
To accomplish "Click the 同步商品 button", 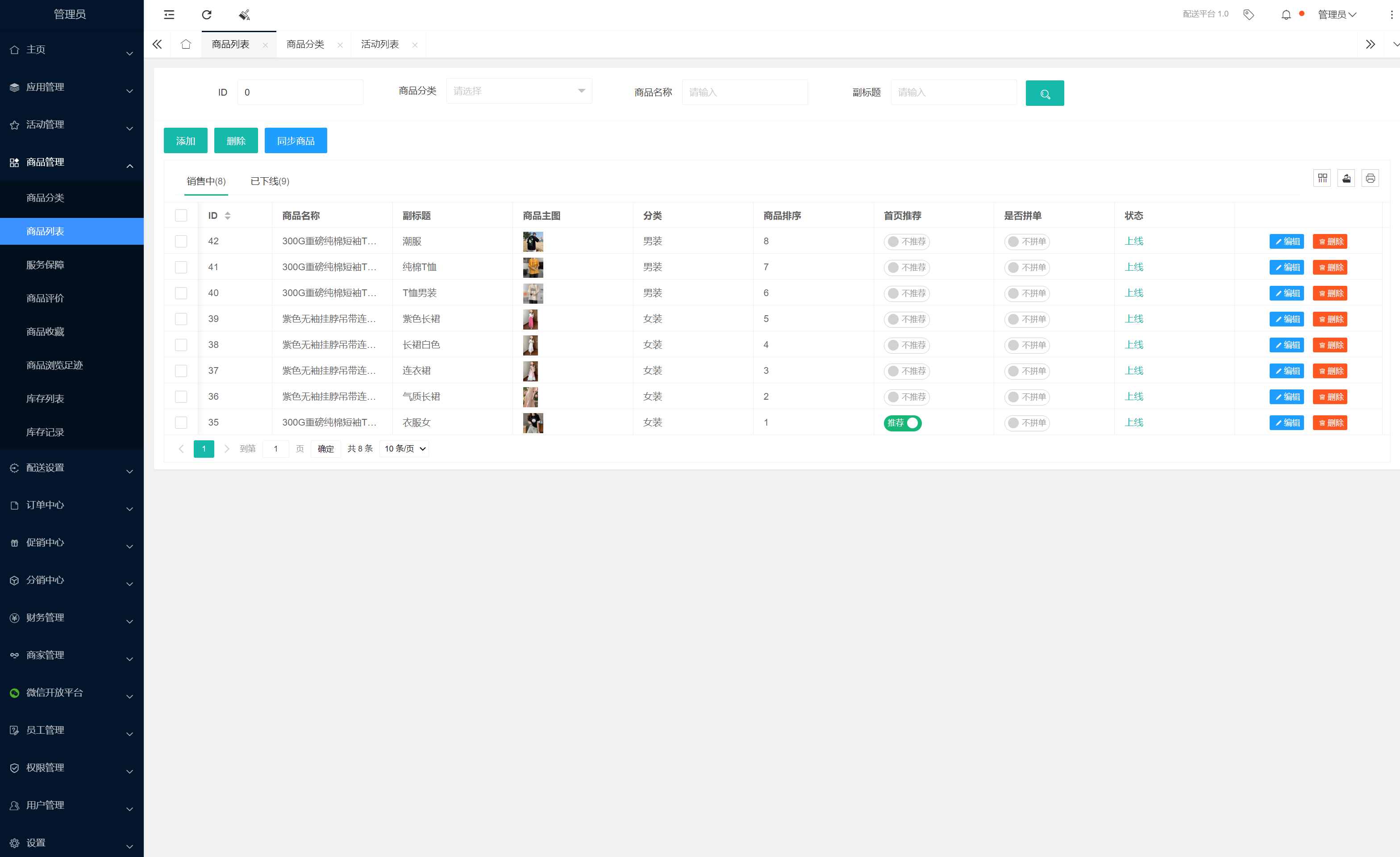I will tap(296, 141).
